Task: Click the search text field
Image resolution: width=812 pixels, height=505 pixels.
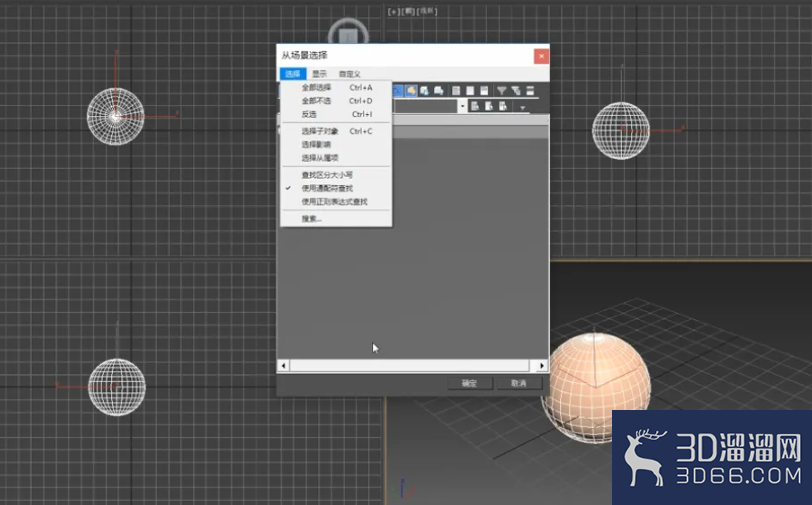Action: tap(425, 106)
